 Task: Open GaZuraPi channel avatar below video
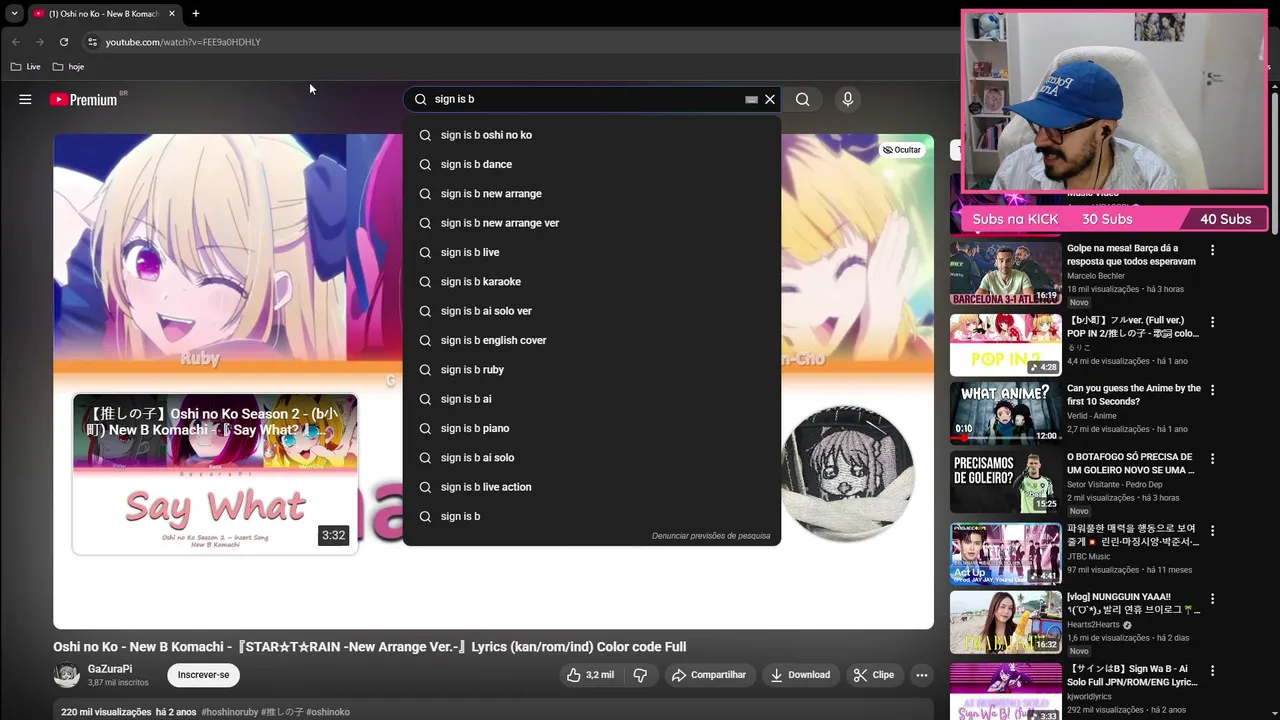67,675
